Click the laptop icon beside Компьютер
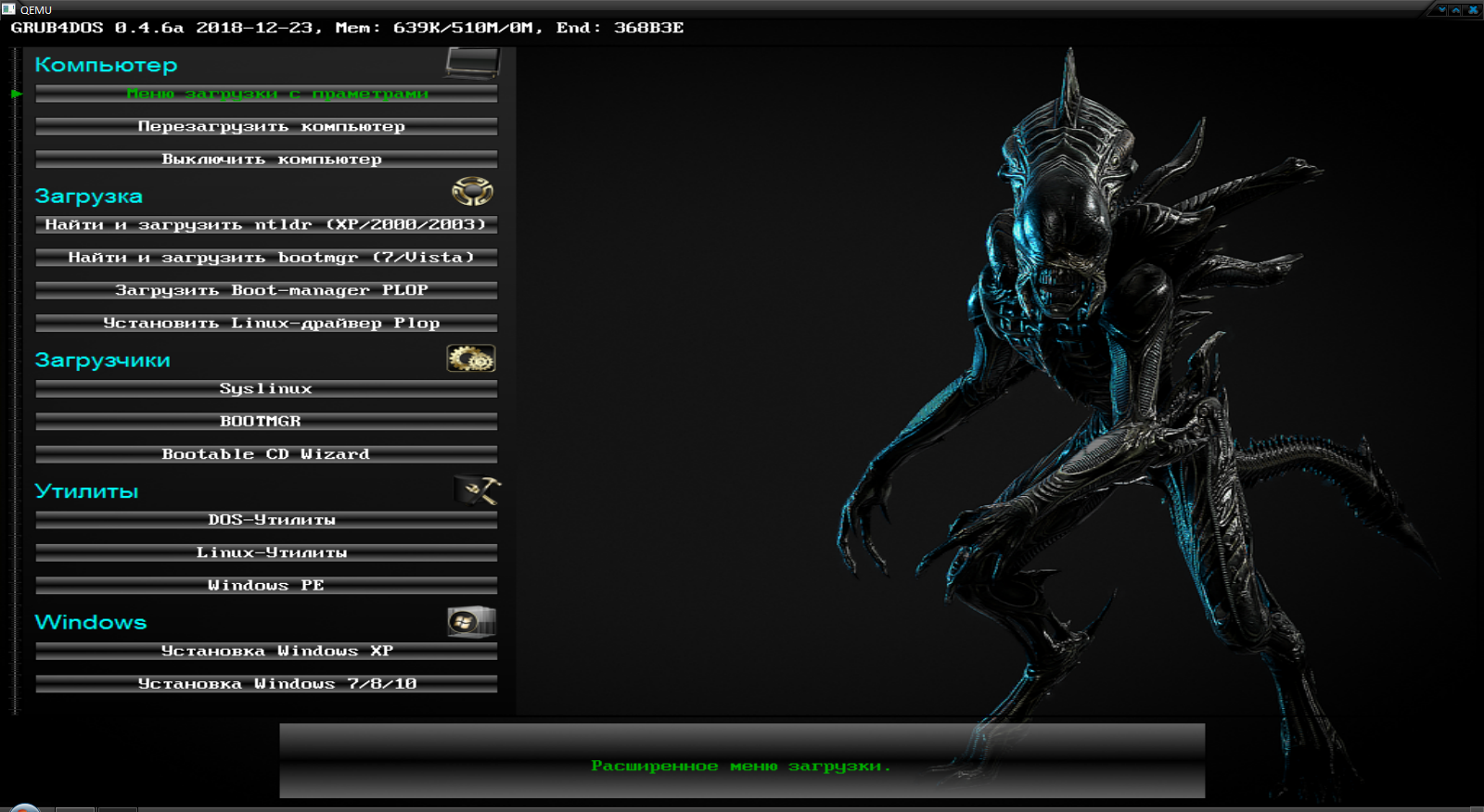This screenshot has height=812, width=1484. coord(473,63)
